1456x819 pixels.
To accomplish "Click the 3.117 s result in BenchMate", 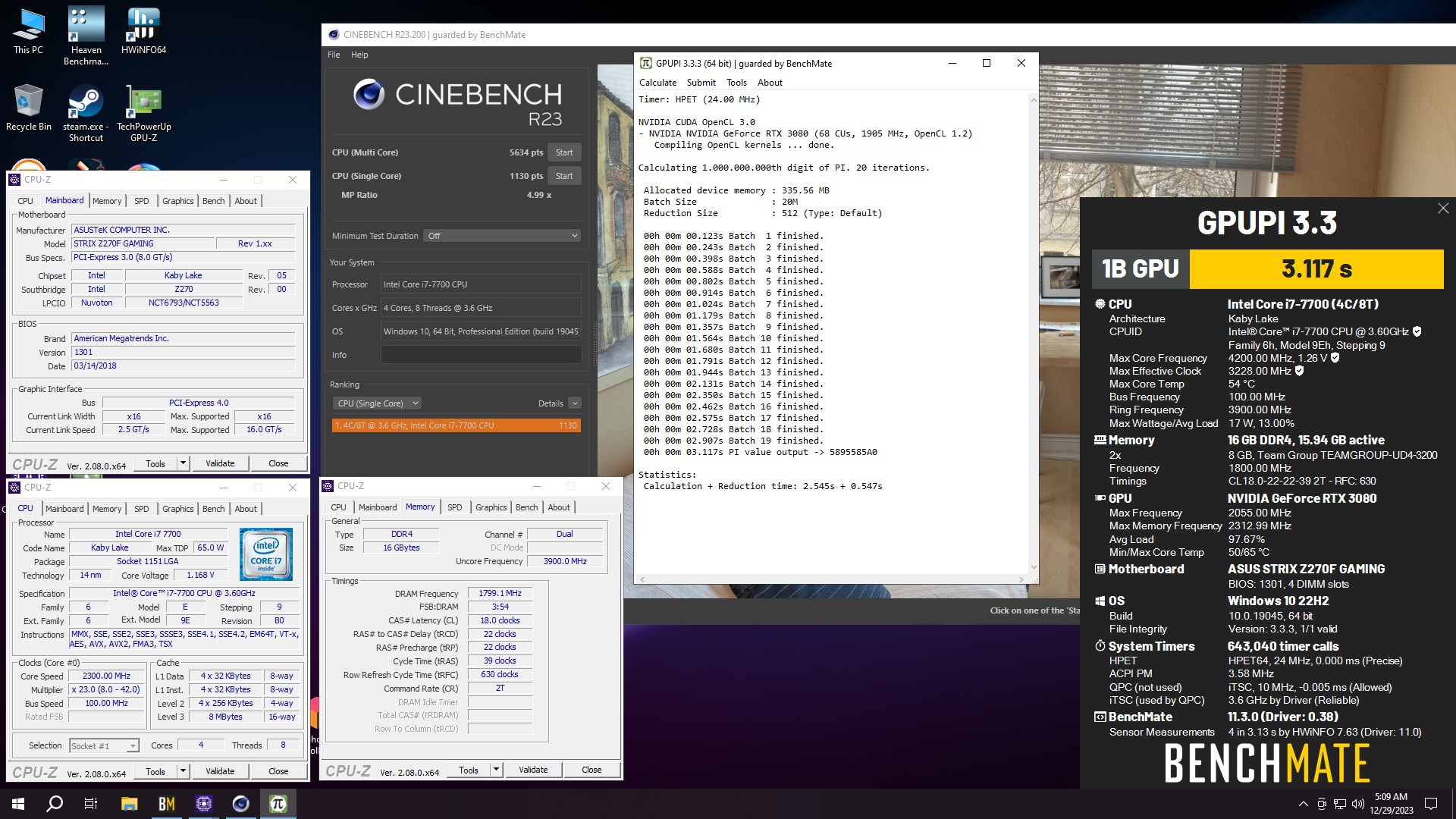I will pyautogui.click(x=1316, y=269).
